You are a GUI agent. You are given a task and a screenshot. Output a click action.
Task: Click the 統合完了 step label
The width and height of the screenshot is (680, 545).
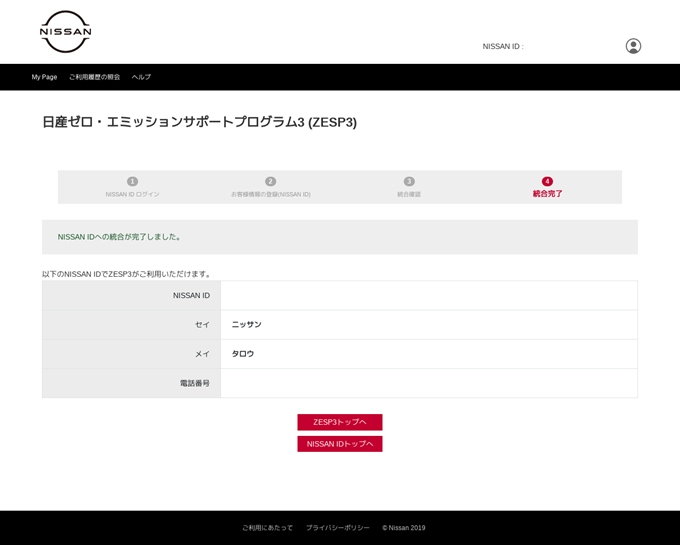click(547, 194)
